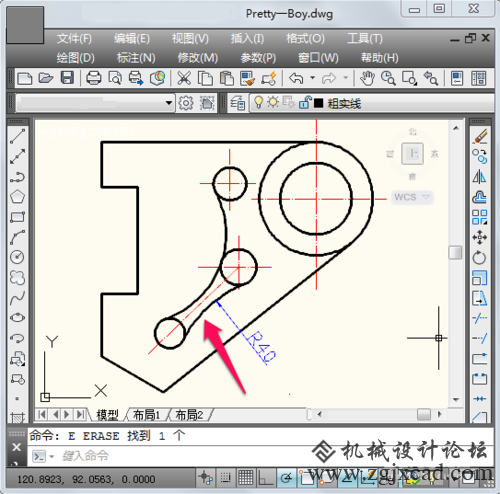
Task: Create a new drawing with New icon
Action: point(25,79)
